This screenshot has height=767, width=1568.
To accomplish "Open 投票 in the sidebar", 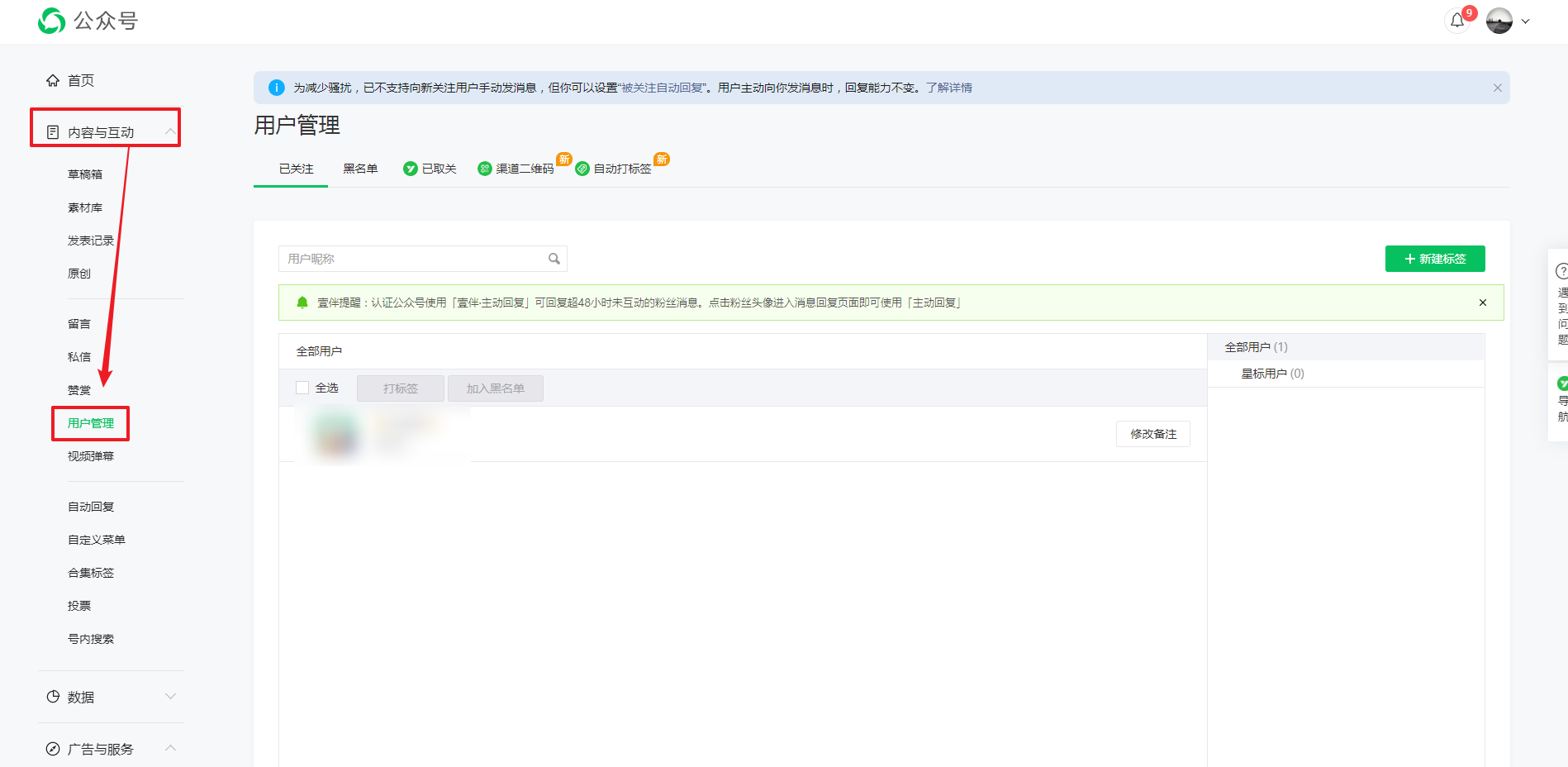I will [x=79, y=606].
